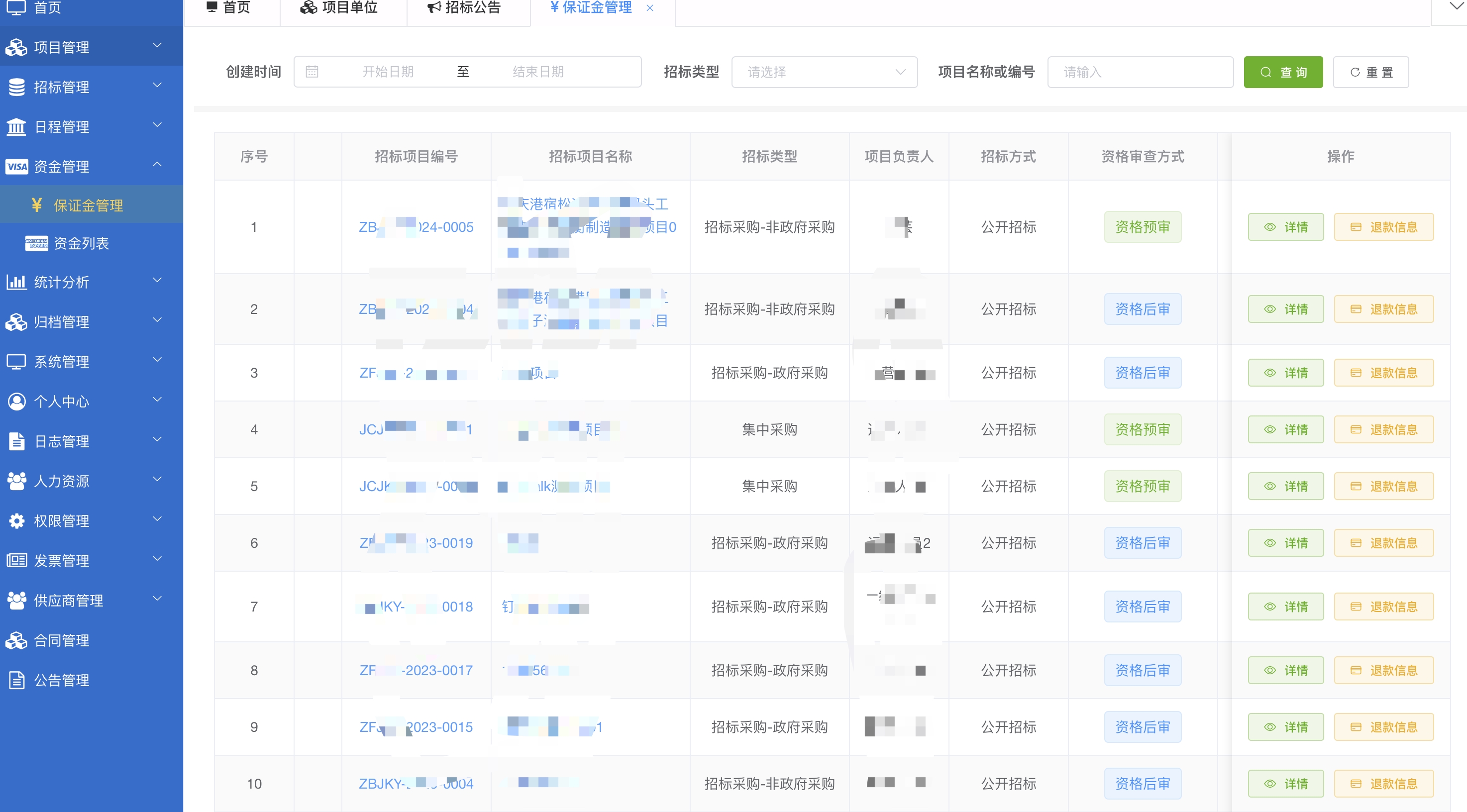Click the 重置 reset button
The height and width of the screenshot is (812, 1467).
(x=1371, y=72)
